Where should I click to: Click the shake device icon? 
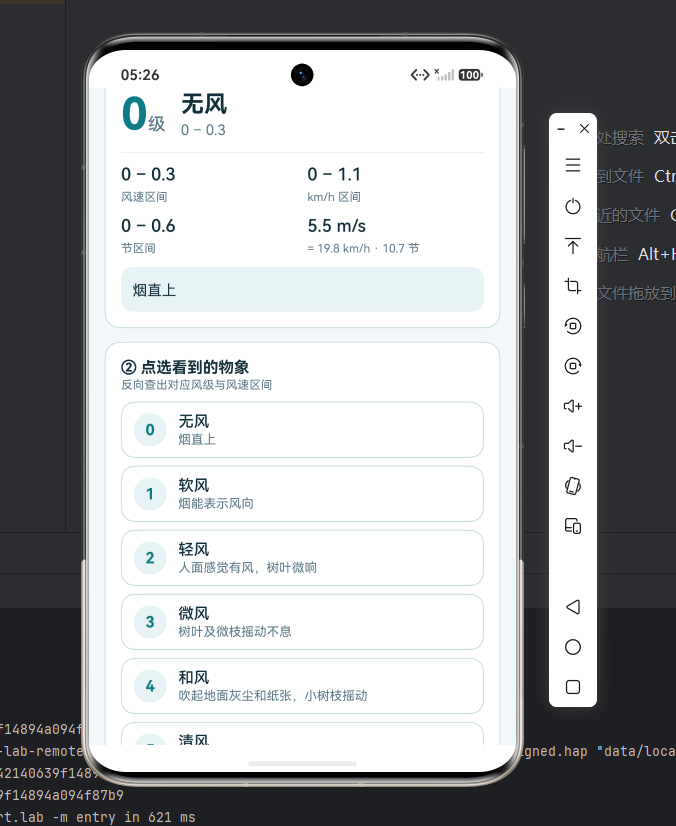(x=573, y=486)
